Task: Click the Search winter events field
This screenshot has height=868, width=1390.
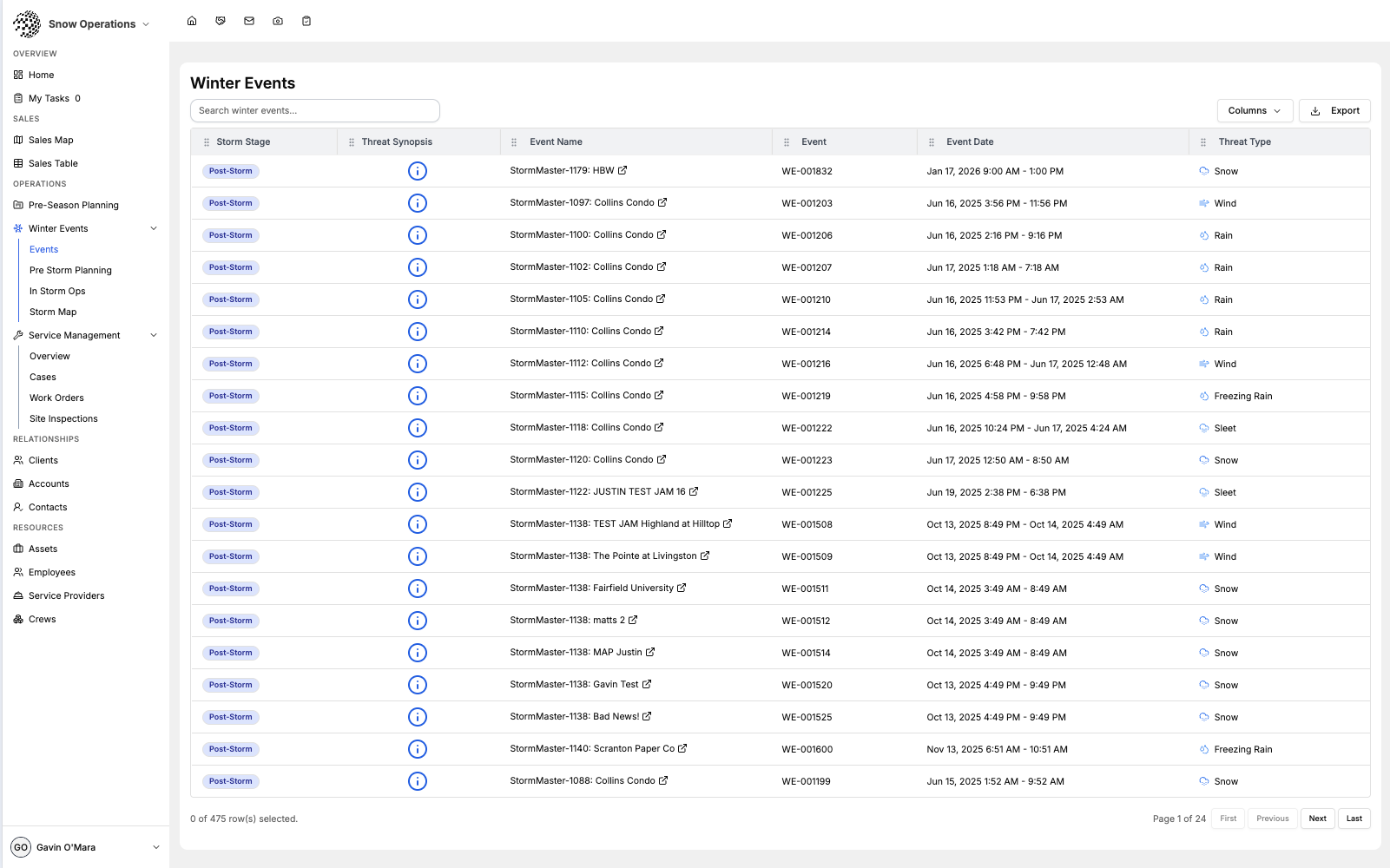Action: tap(315, 111)
